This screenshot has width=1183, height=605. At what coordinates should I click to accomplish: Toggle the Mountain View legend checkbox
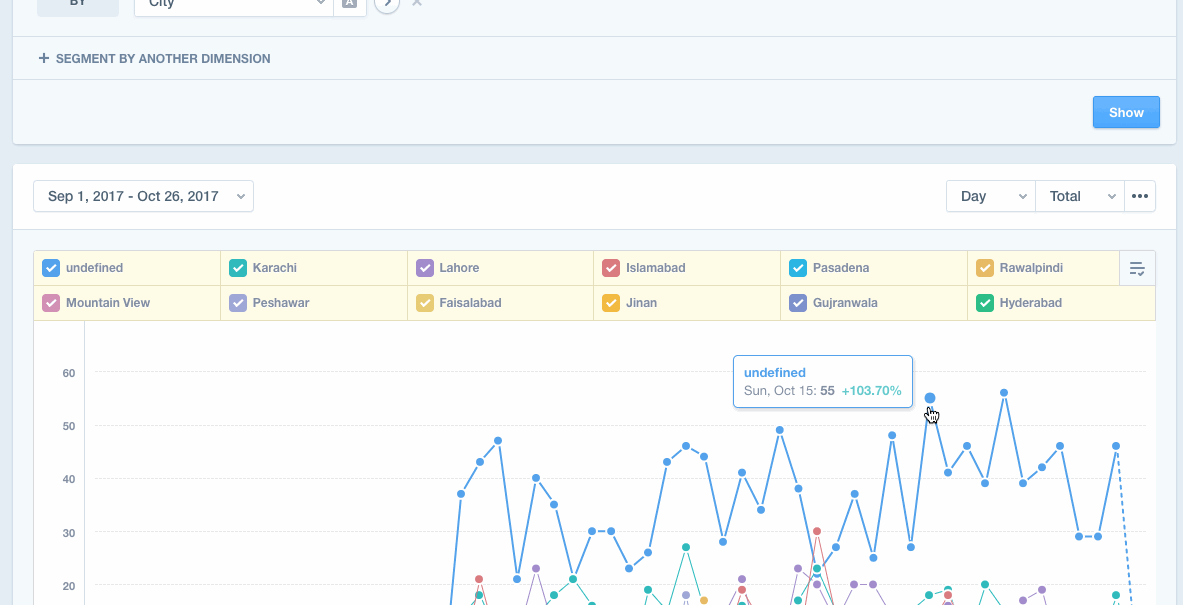tap(51, 303)
